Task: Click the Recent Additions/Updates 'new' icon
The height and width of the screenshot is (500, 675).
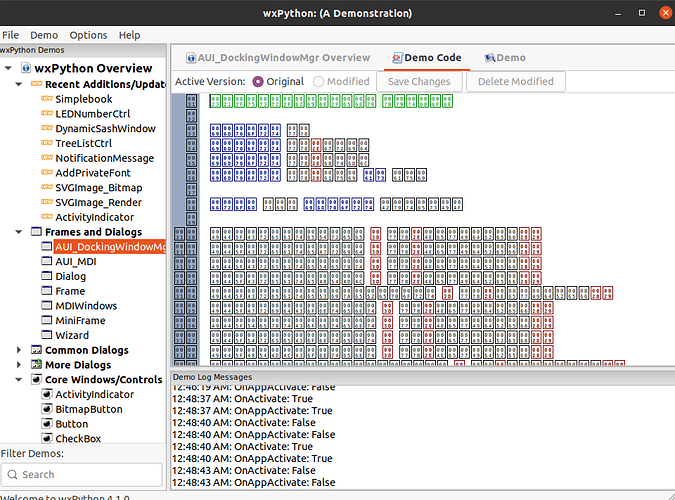Action: [37, 84]
